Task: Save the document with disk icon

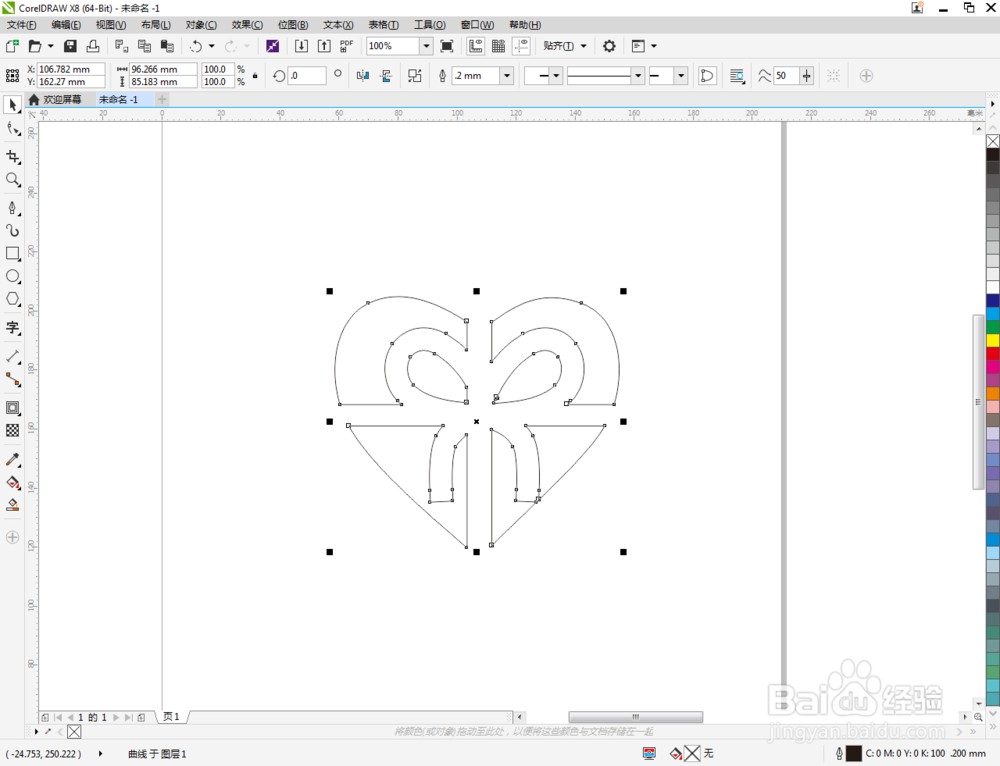Action: pyautogui.click(x=70, y=46)
